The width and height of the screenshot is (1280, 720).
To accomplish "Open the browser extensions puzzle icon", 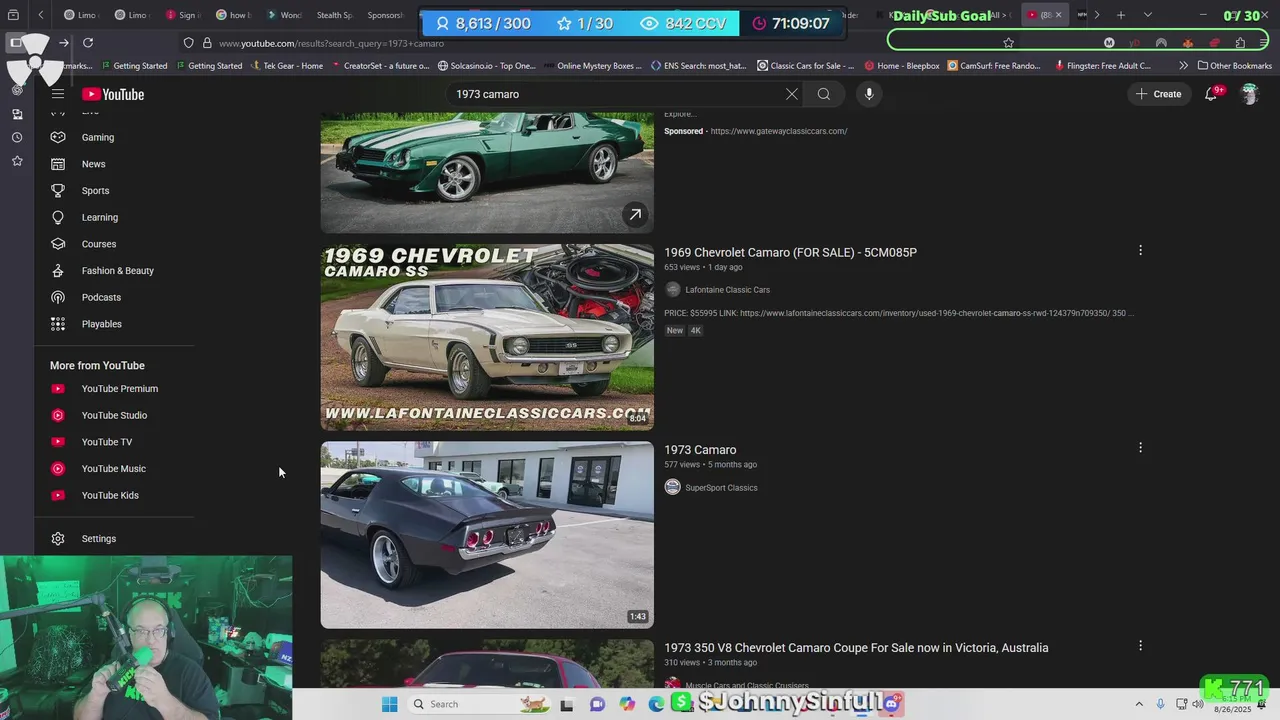I will [x=1240, y=43].
